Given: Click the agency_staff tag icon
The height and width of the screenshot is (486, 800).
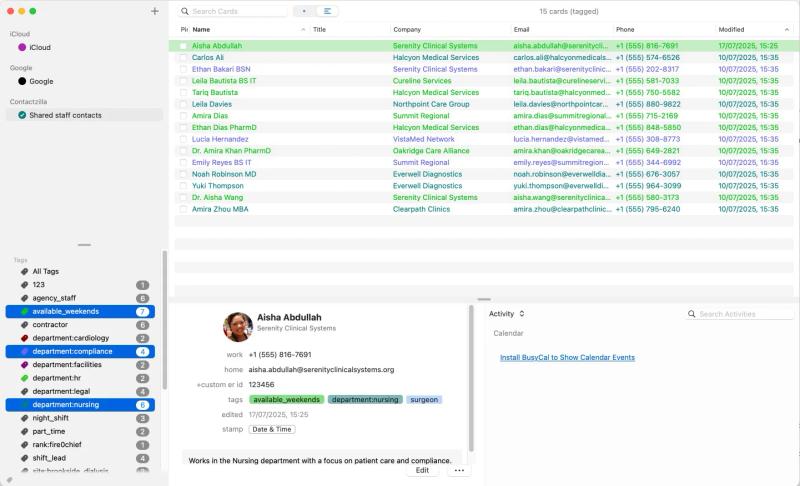Looking at the screenshot, I should [24, 298].
